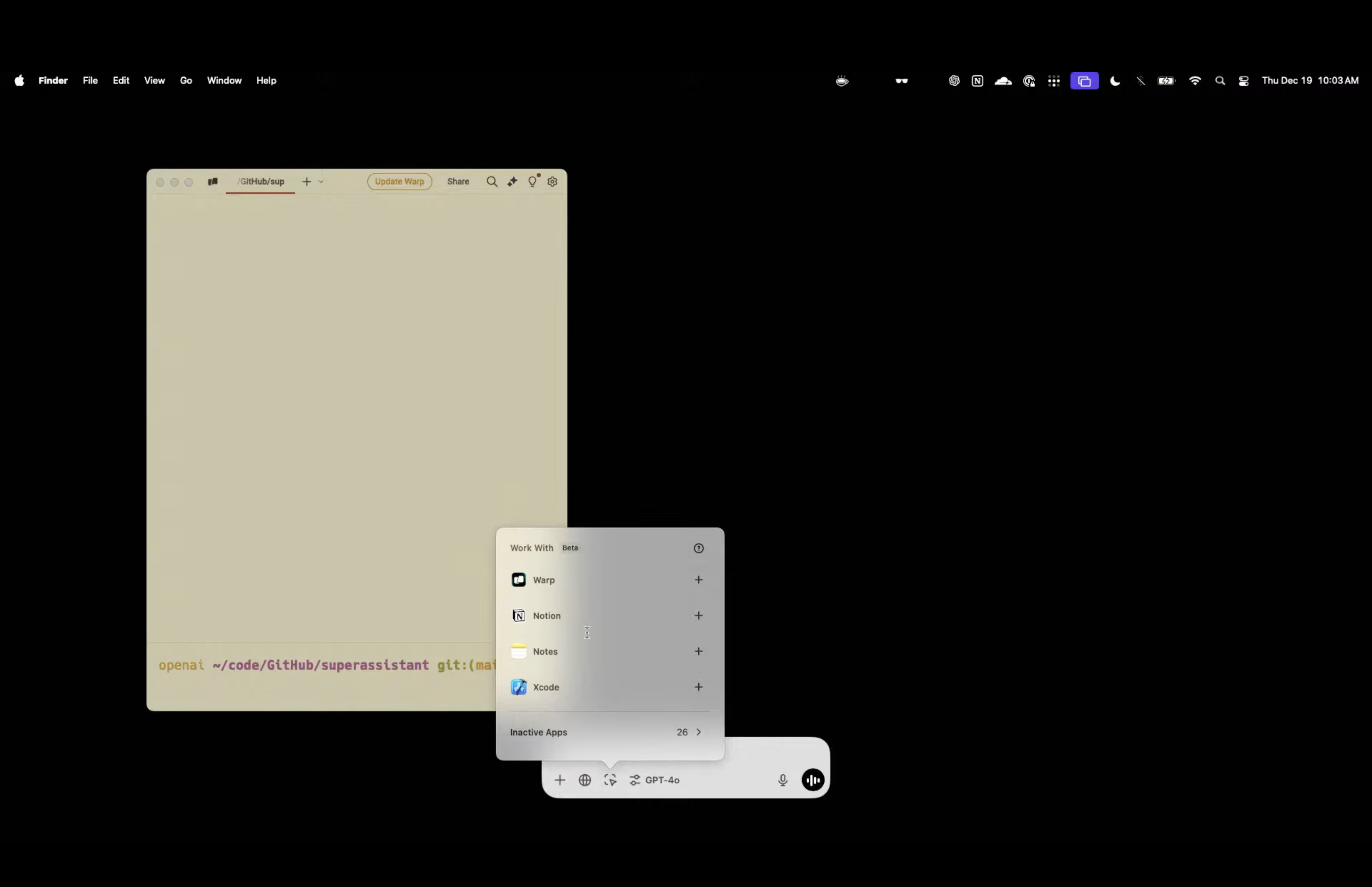
Task: Click the Update Warp button
Action: (x=399, y=182)
